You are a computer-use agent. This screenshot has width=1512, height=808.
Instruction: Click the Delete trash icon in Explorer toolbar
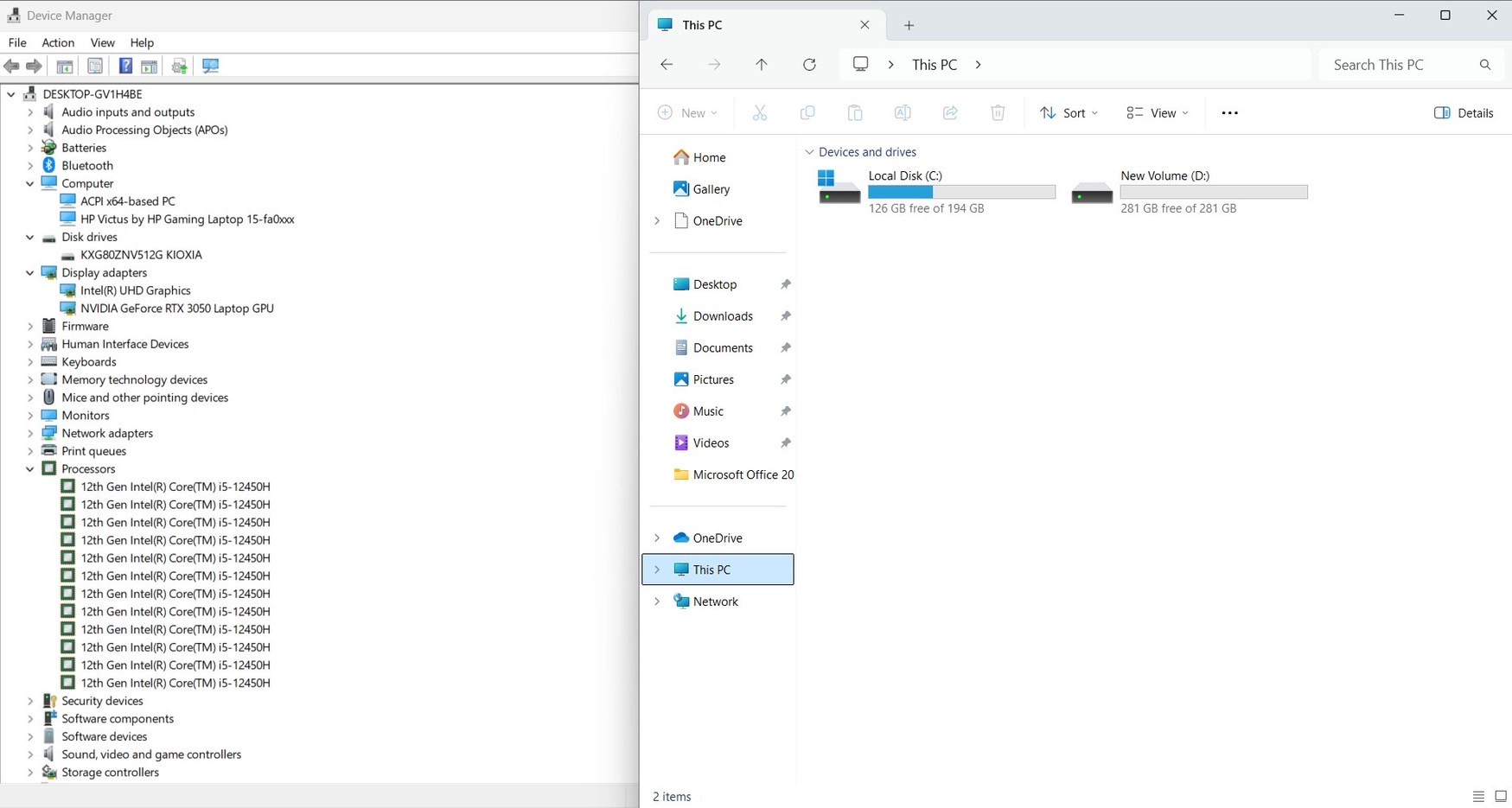tap(998, 113)
